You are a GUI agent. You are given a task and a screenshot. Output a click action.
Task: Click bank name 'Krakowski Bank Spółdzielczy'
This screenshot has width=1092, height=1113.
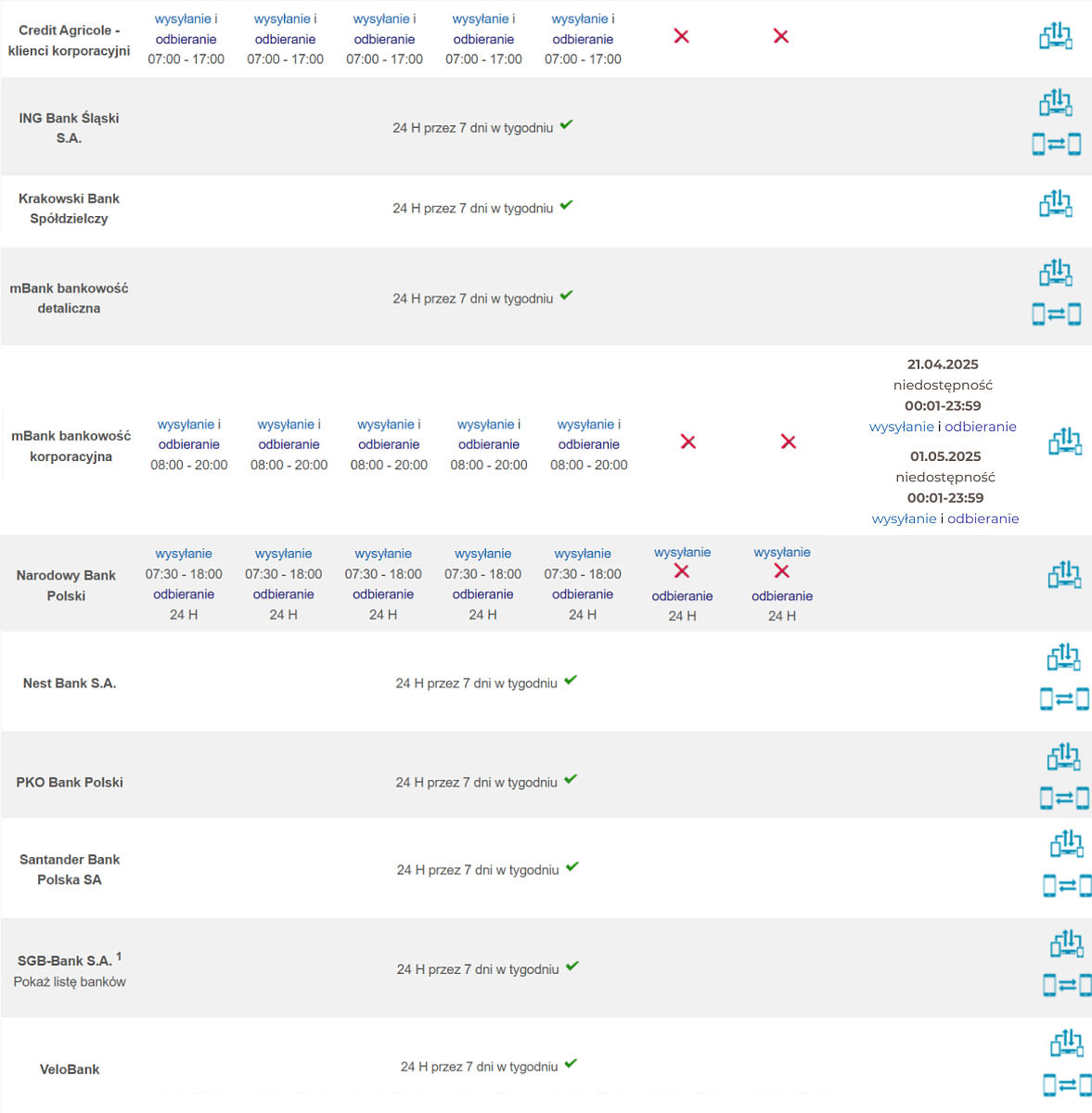point(70,209)
